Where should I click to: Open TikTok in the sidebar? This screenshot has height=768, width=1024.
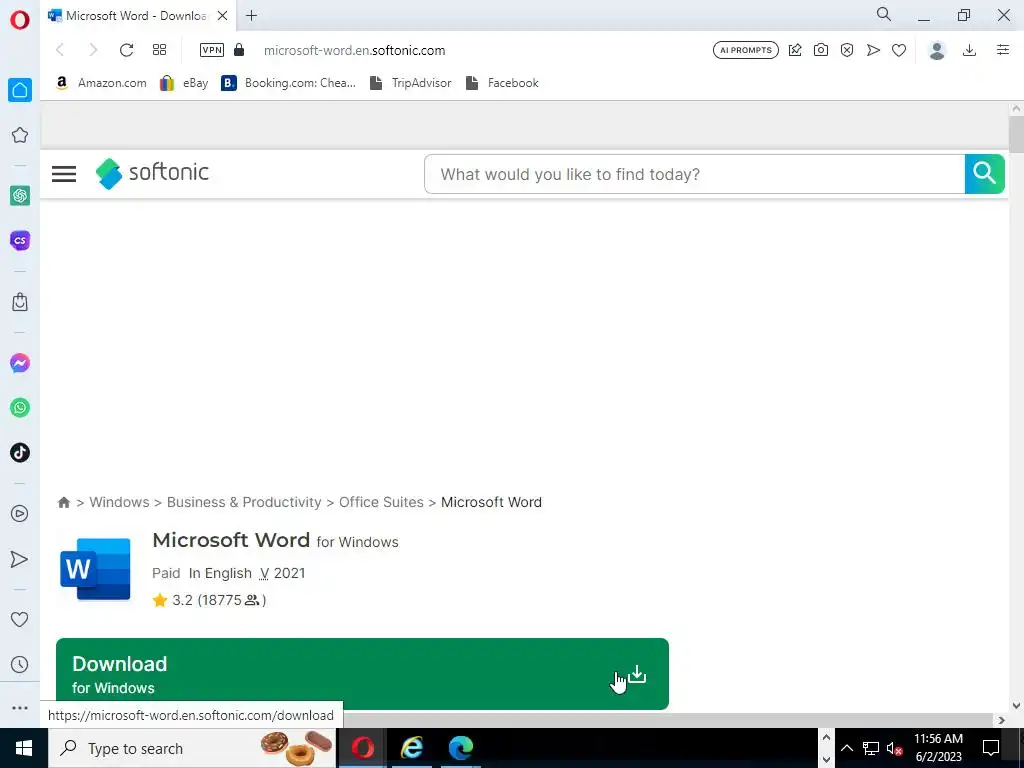coord(20,453)
